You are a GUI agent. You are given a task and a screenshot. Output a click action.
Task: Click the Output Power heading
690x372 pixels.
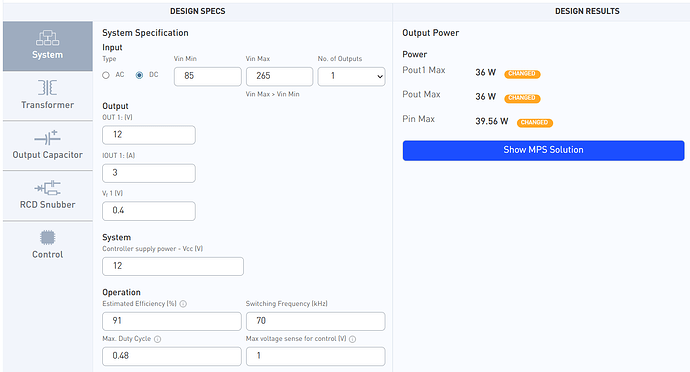pos(430,33)
